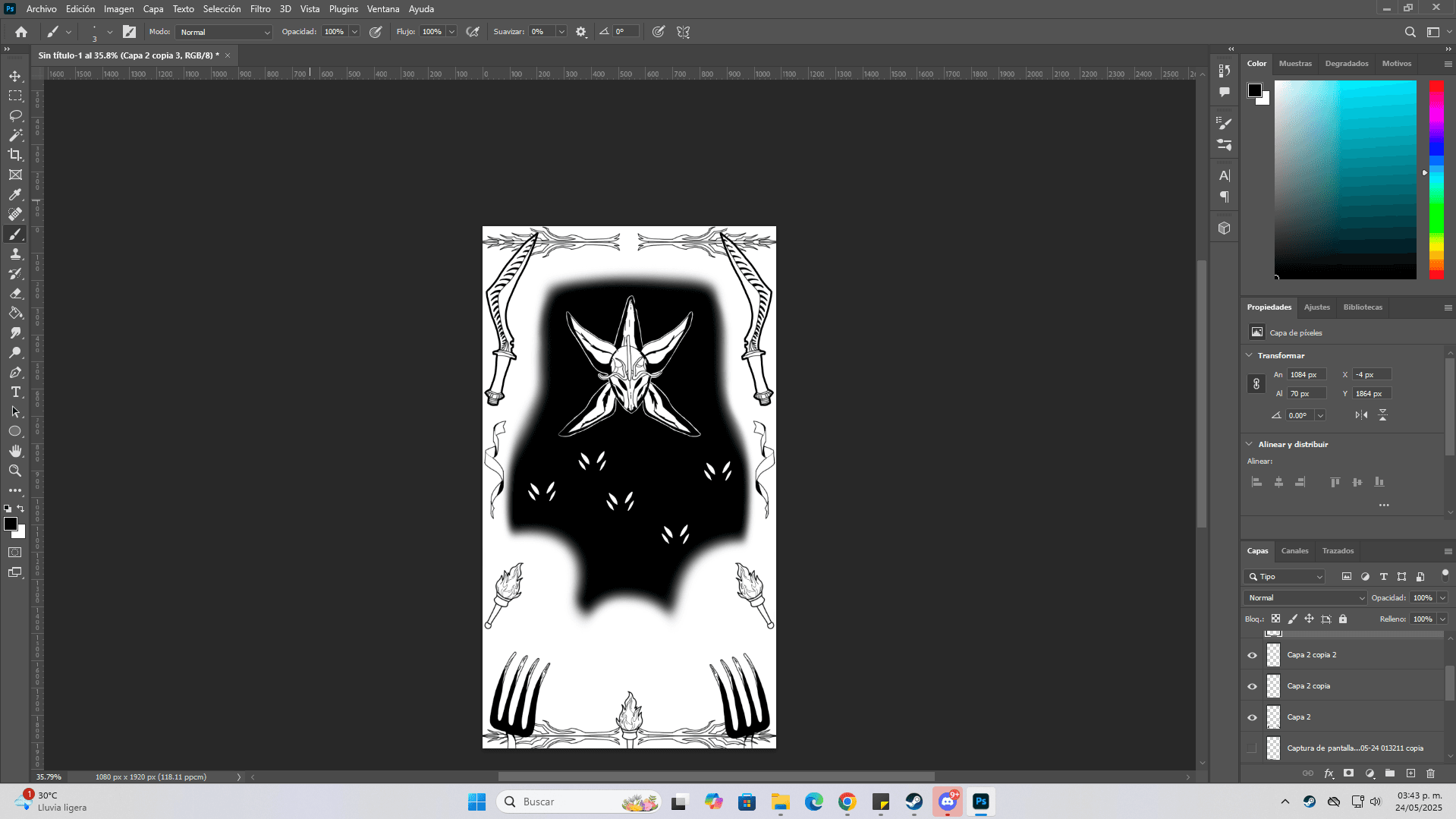Select the Lasso tool
This screenshot has width=1456, height=819.
click(15, 116)
